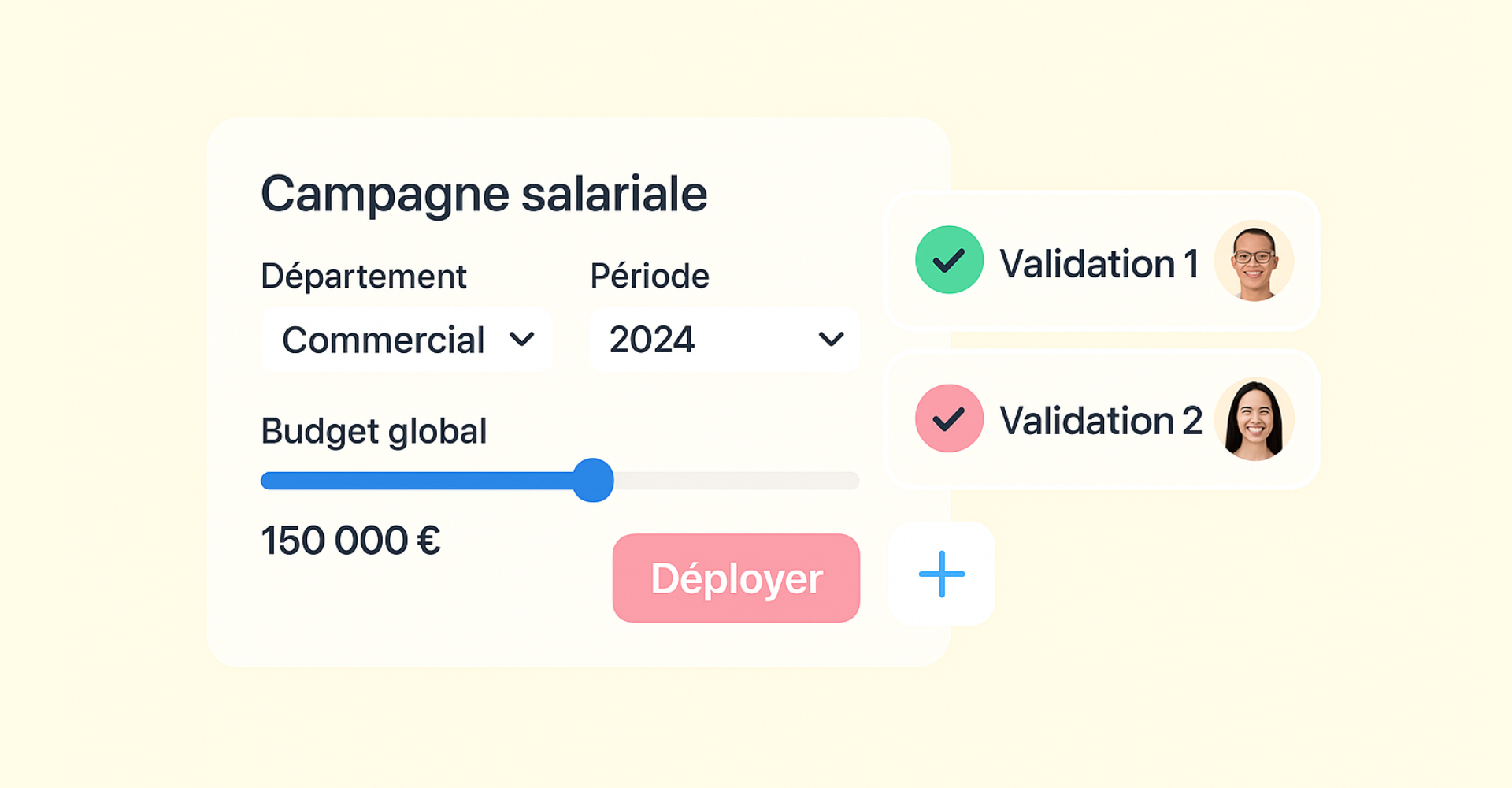Click the blue plus icon button
The height and width of the screenshot is (788, 1512).
click(x=942, y=574)
